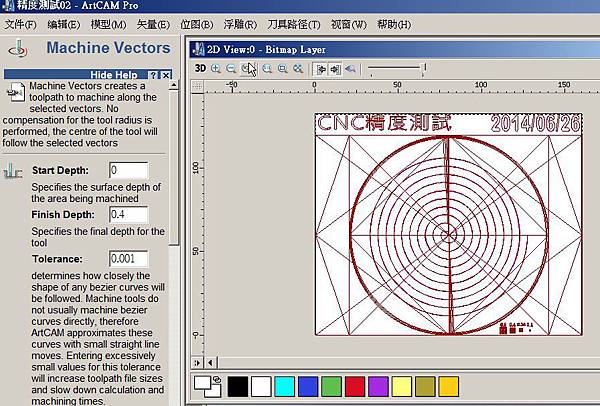Click the Machine Vectors help document icon
Image resolution: width=600 pixels, height=406 pixels.
click(15, 92)
